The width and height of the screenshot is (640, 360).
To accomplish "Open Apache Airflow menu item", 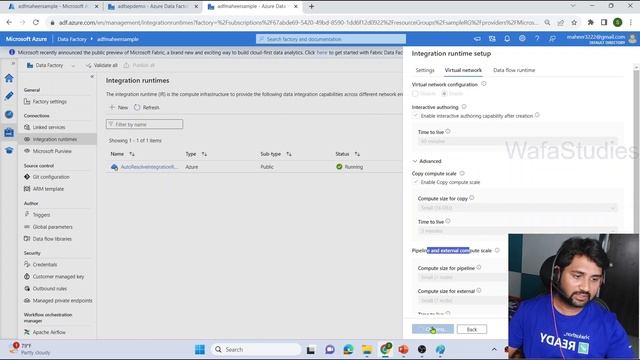I will (x=49, y=332).
